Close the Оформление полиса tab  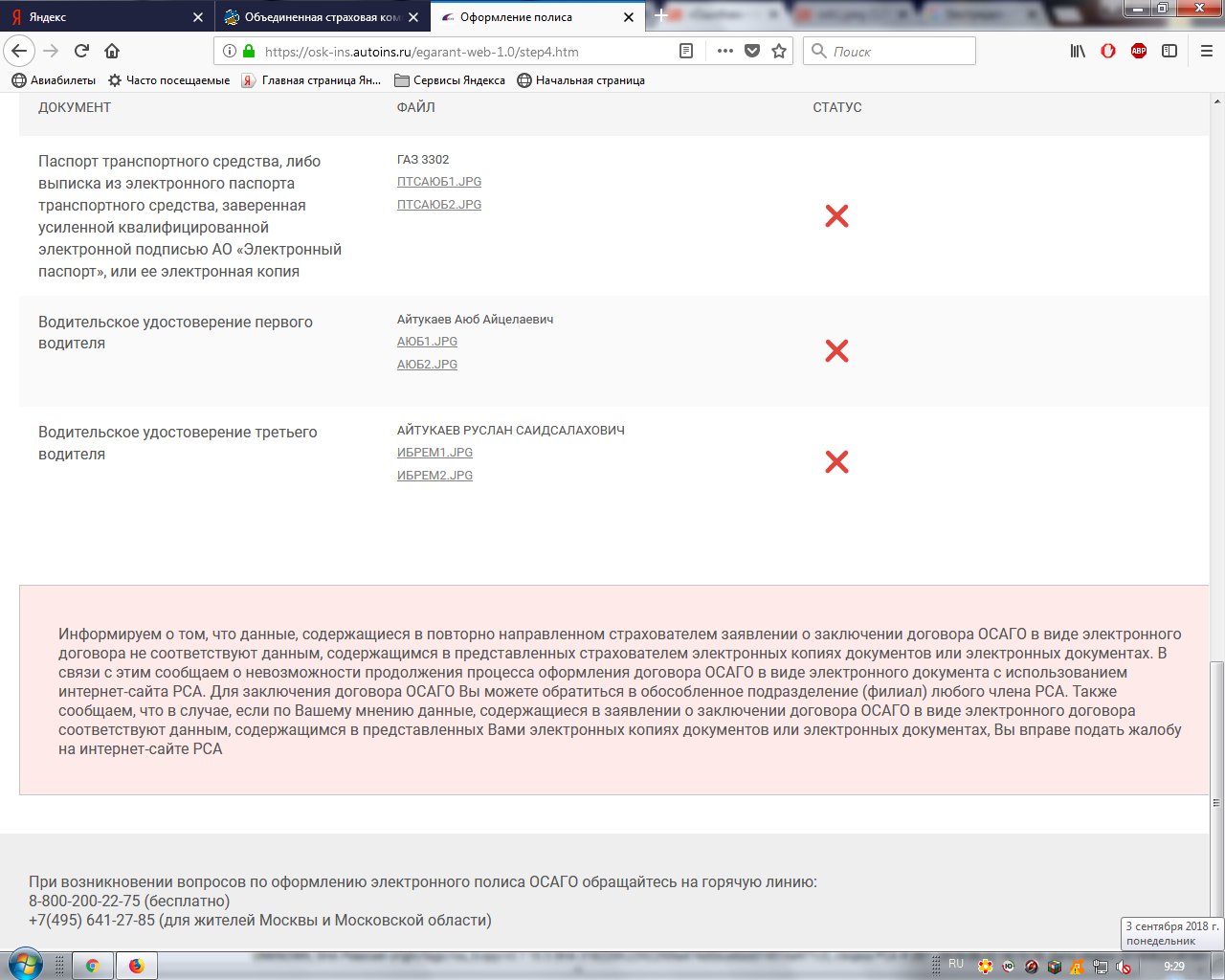629,17
